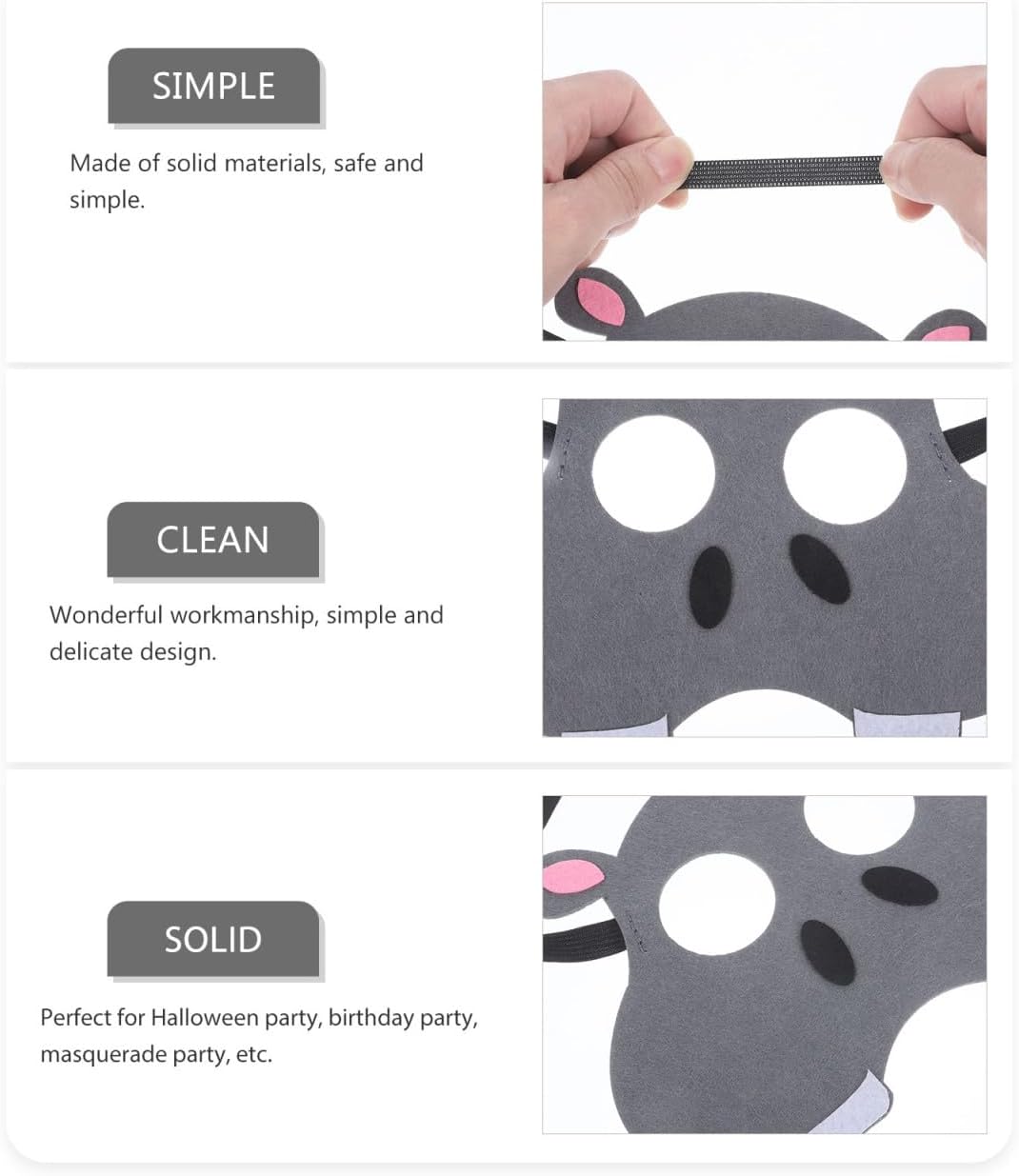Click the stretched black elastic band
The image size is (1019, 1176).
(x=787, y=174)
